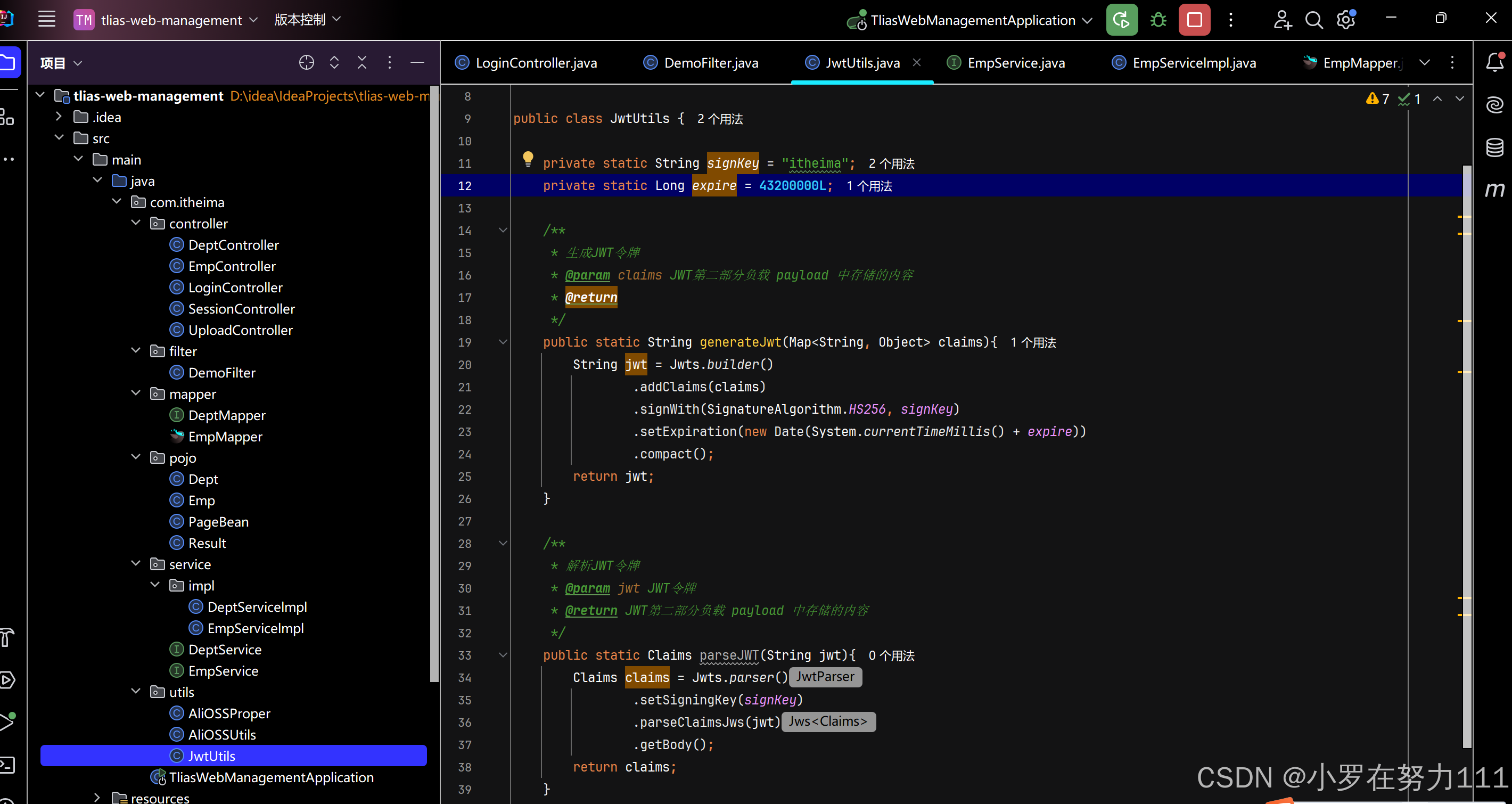The width and height of the screenshot is (1512, 804).
Task: Open IDE settings gear icon
Action: tap(1345, 20)
